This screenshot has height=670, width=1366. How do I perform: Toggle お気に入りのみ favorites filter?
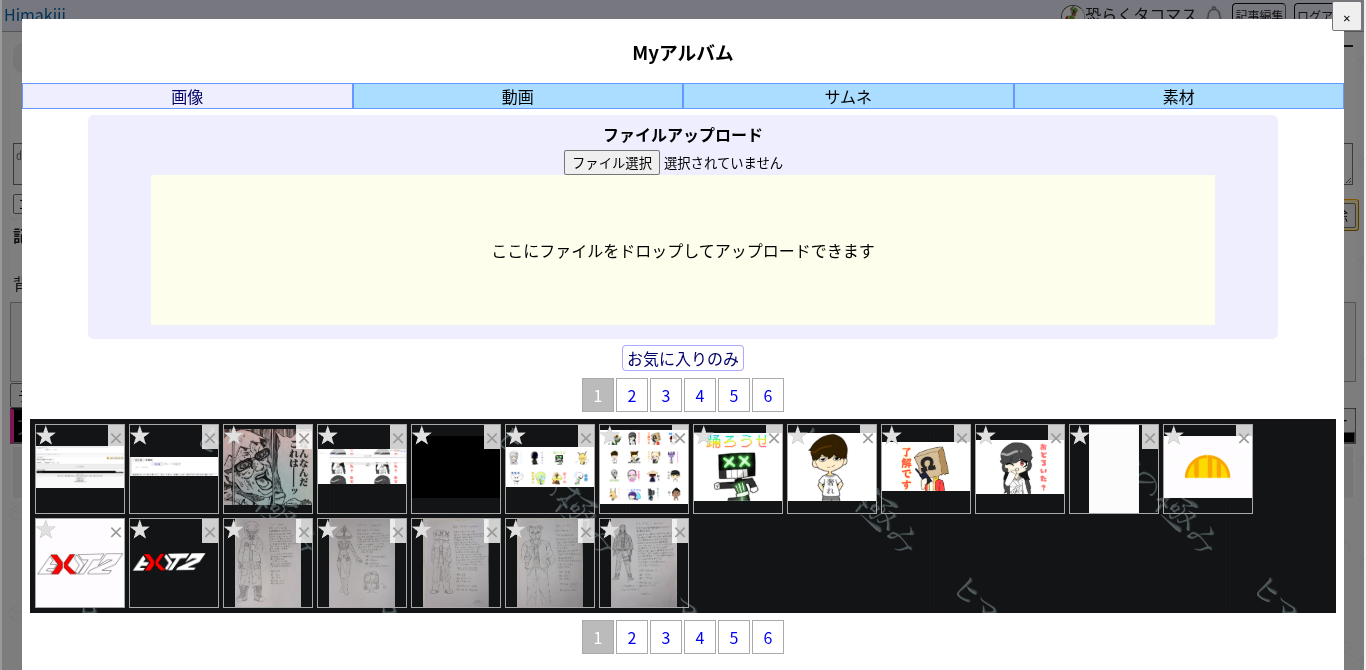[x=683, y=358]
